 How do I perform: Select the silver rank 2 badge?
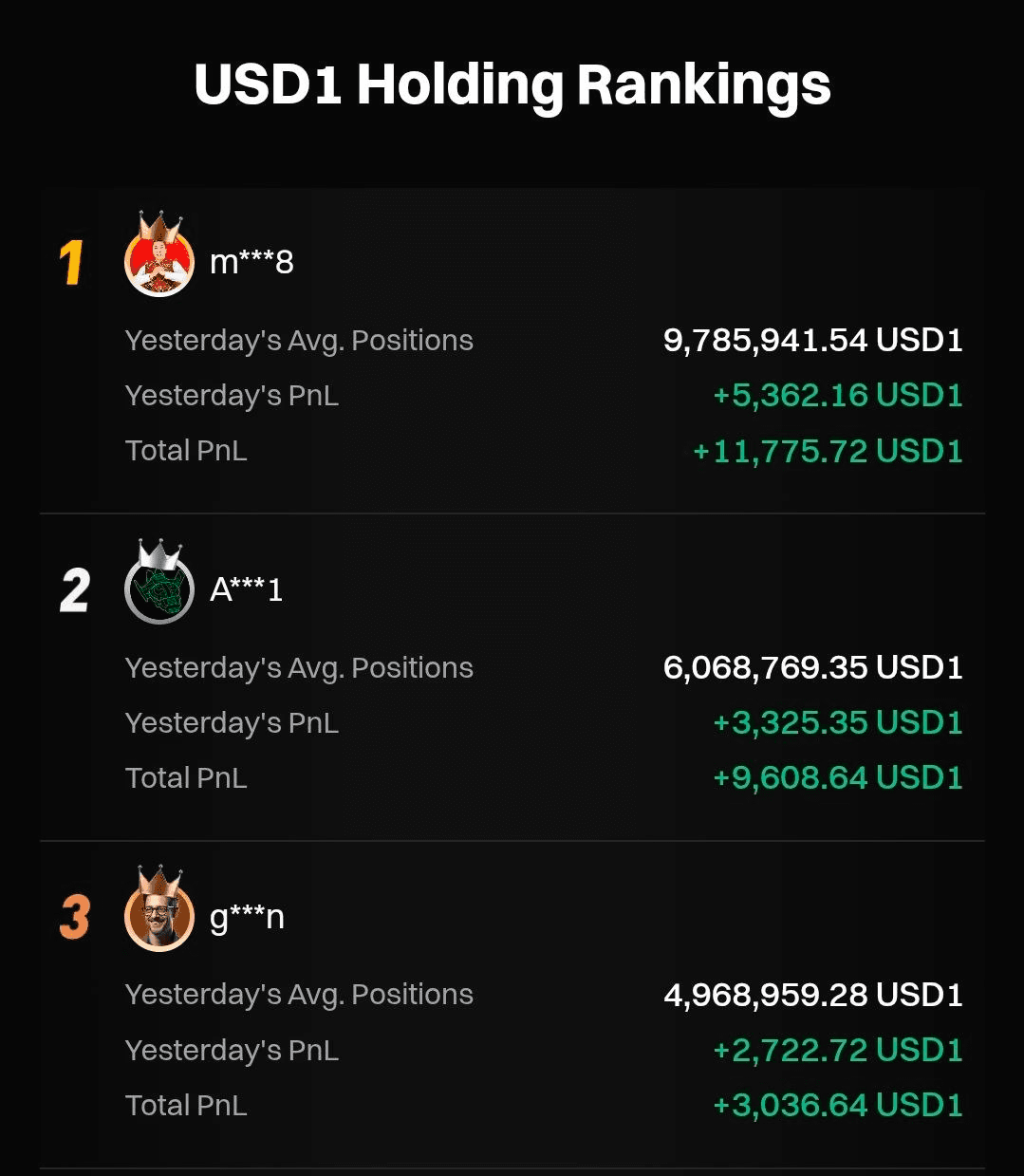[x=74, y=589]
